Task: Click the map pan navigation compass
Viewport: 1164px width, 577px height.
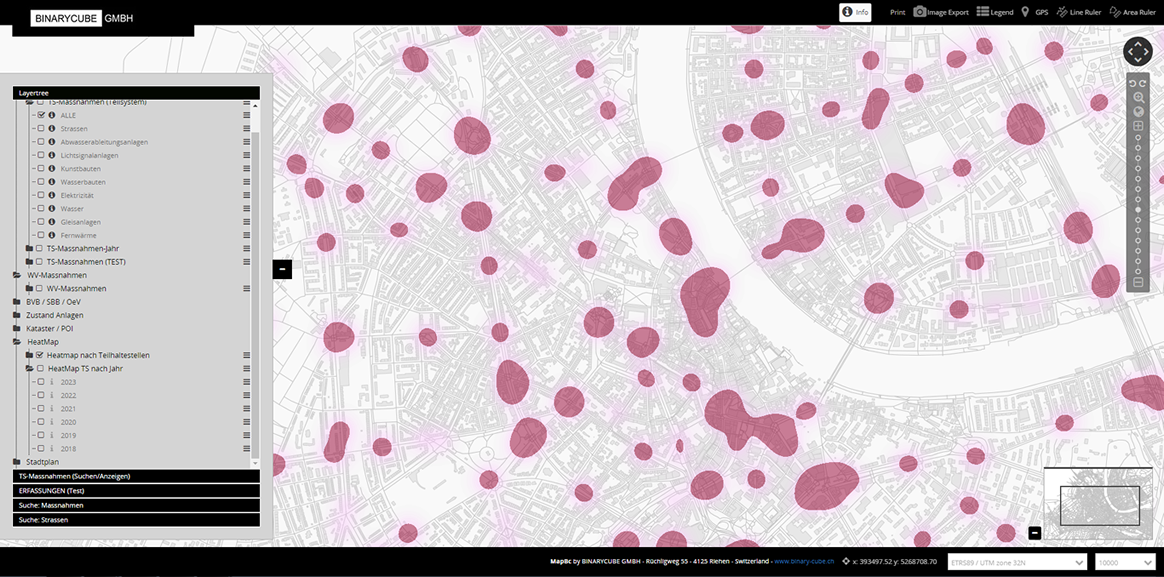Action: pyautogui.click(x=1138, y=52)
